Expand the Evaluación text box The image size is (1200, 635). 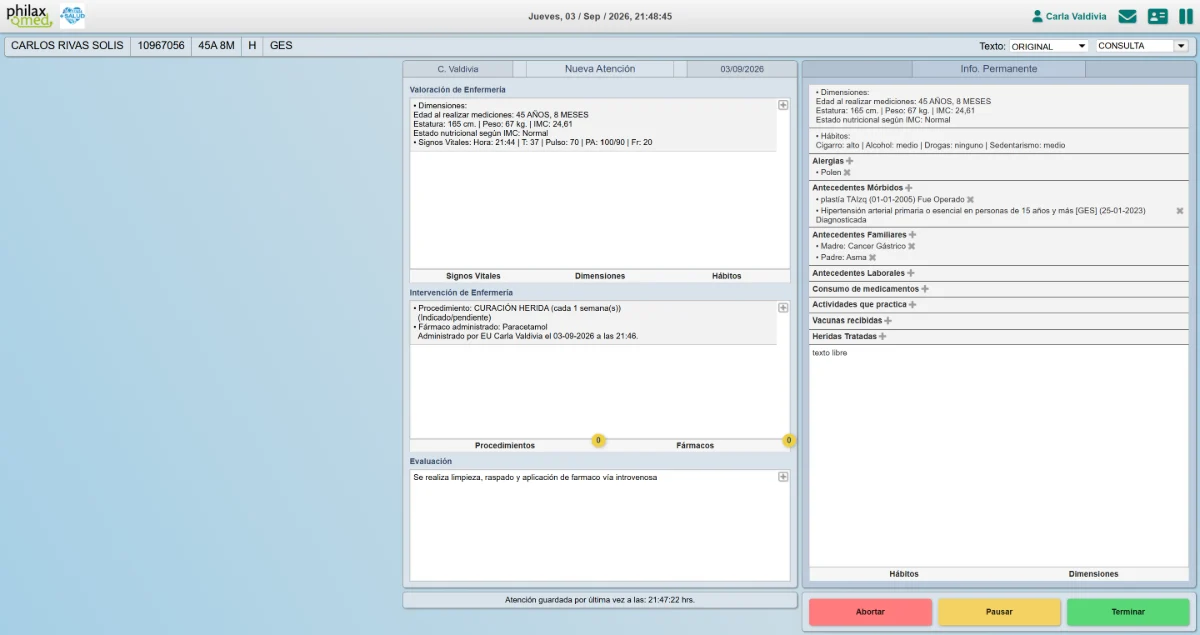(783, 477)
